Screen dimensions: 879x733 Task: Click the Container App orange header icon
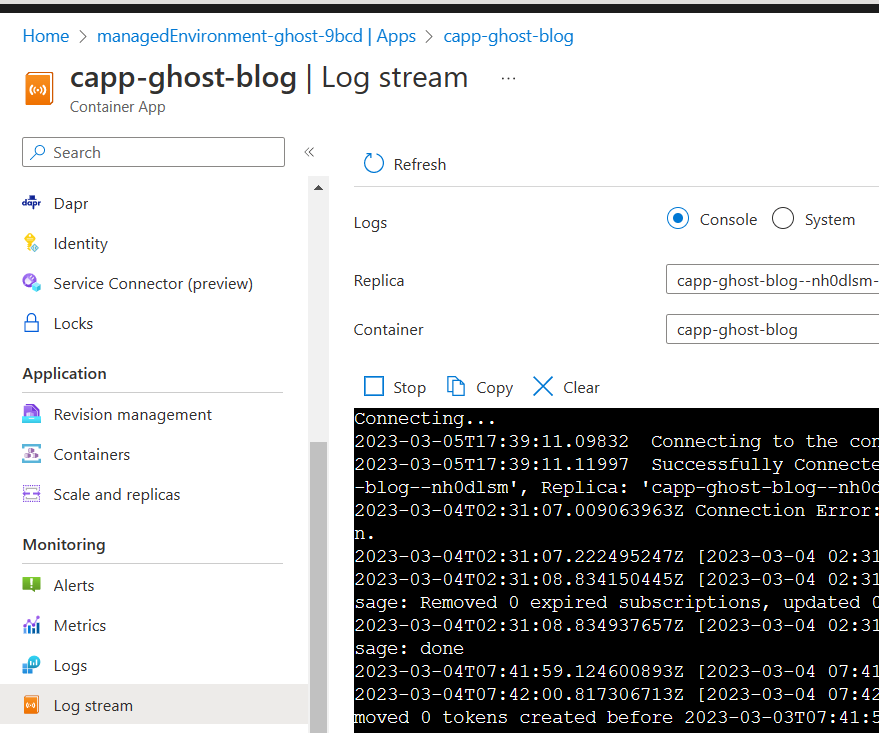click(x=39, y=89)
